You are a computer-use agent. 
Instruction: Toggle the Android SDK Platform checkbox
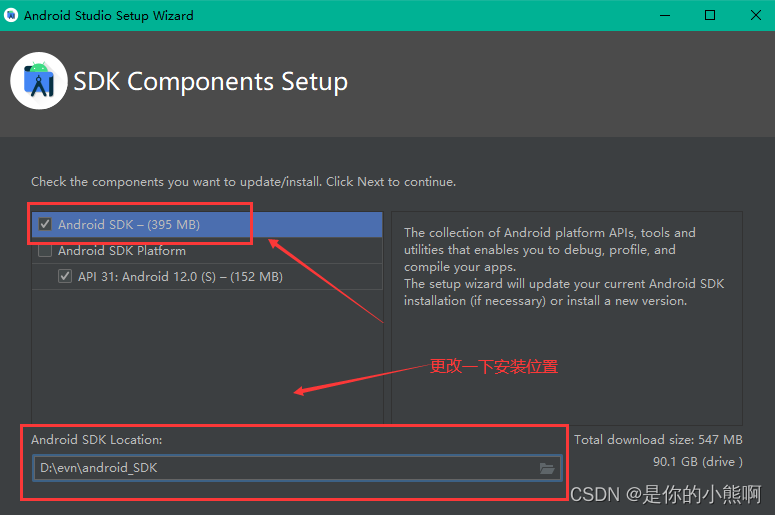[45, 251]
